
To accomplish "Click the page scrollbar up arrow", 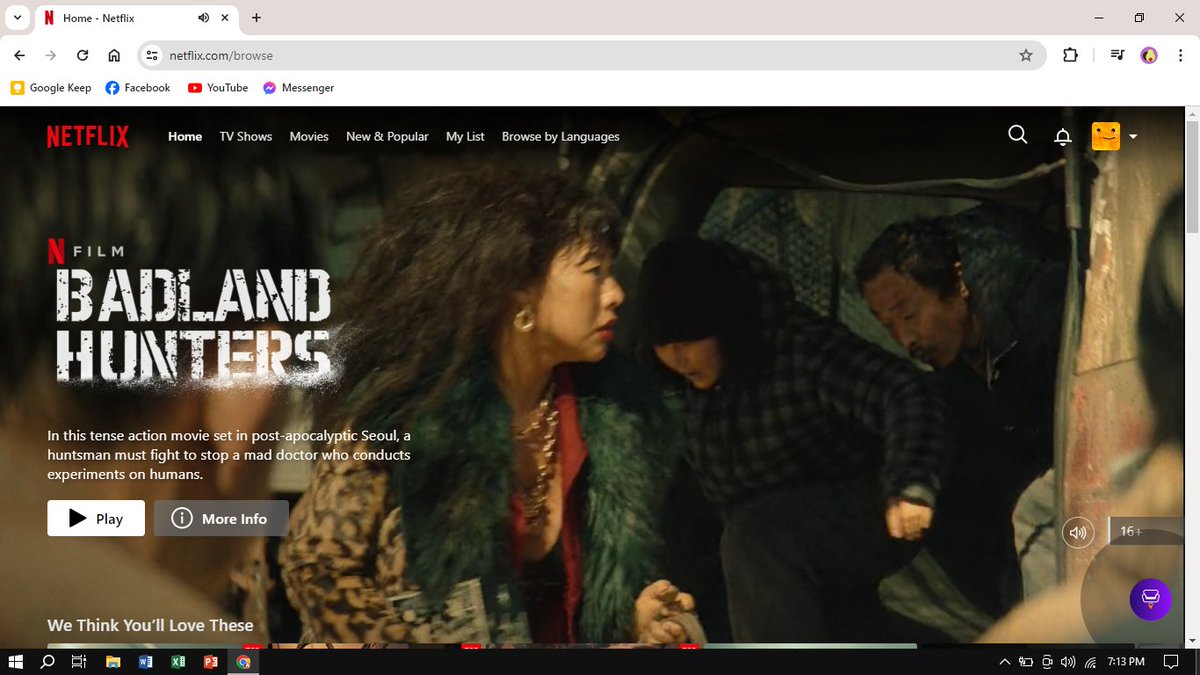I will [1191, 114].
